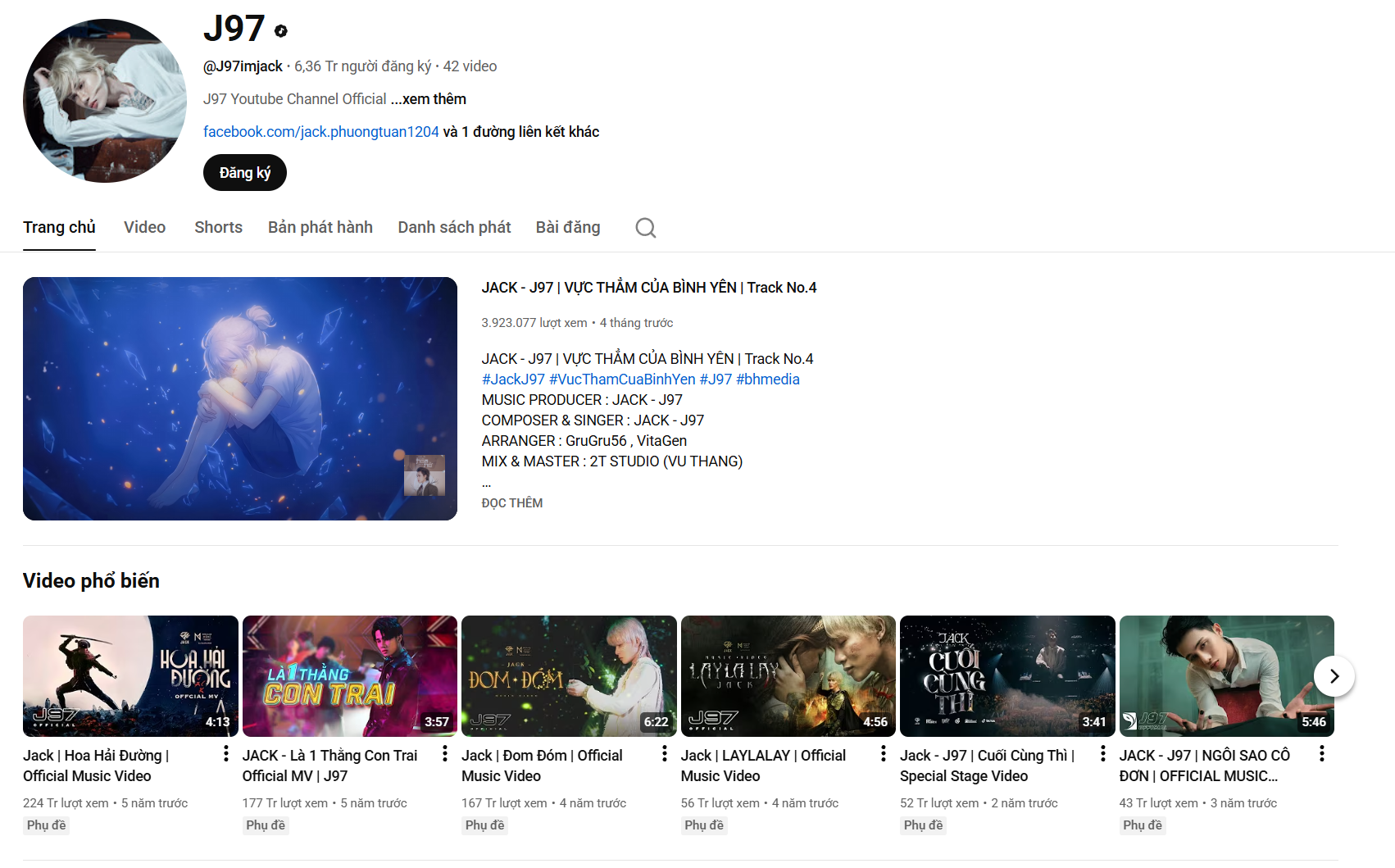Expand video description with ĐỌC THÊM
Image resolution: width=1395 pixels, height=868 pixels.
(512, 502)
